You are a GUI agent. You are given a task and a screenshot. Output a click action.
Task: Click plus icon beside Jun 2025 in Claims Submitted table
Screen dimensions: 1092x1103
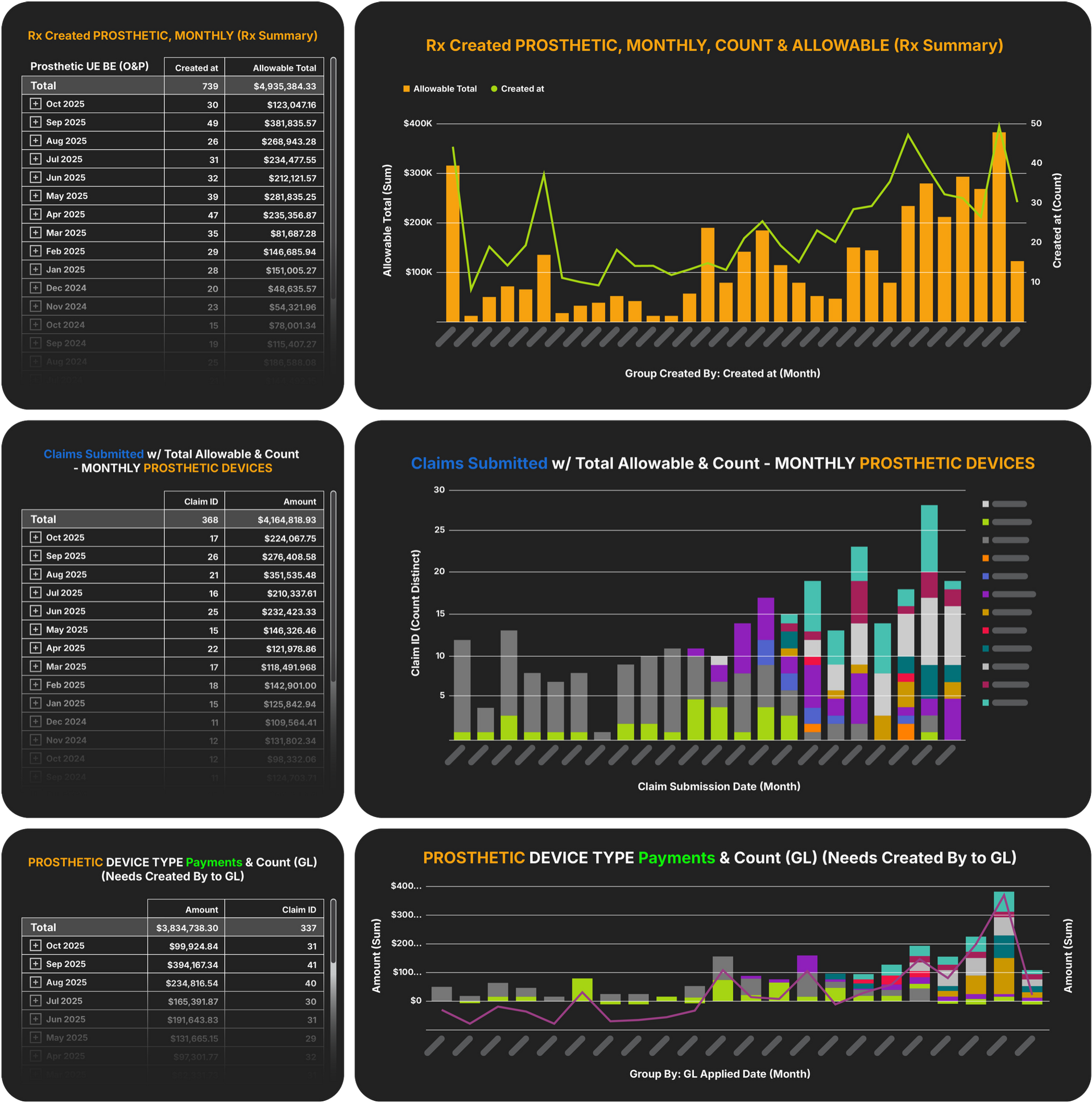[x=35, y=611]
